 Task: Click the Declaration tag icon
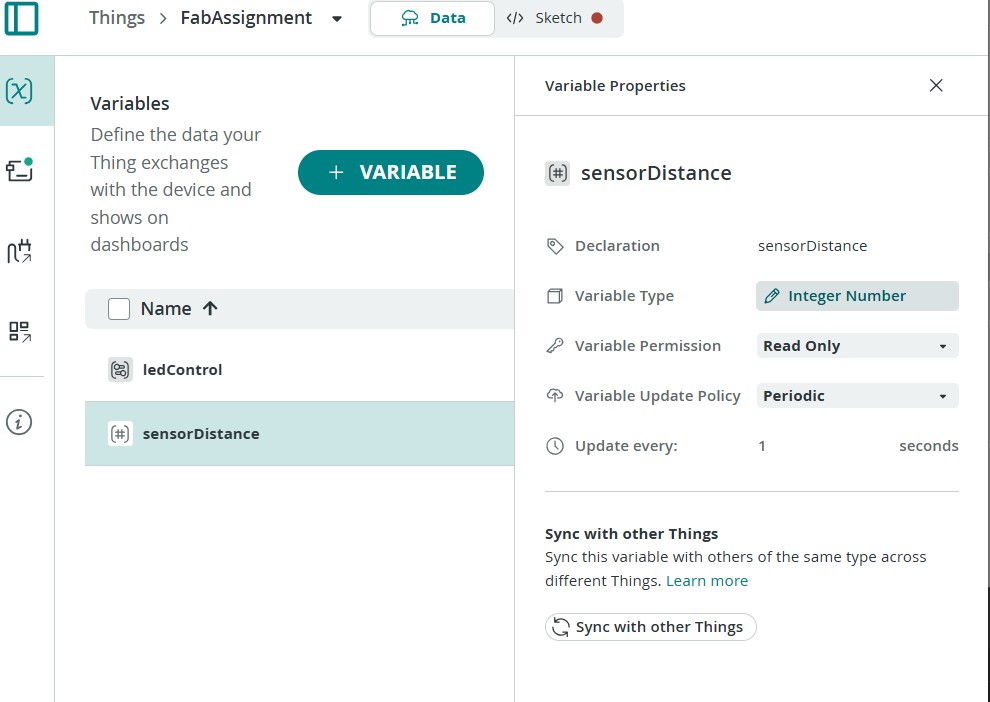click(x=555, y=246)
